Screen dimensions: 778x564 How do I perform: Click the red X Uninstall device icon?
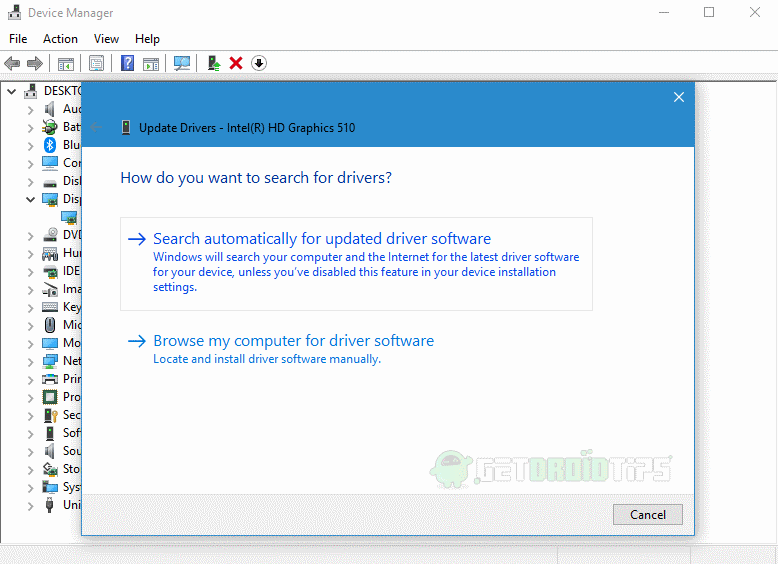236,63
